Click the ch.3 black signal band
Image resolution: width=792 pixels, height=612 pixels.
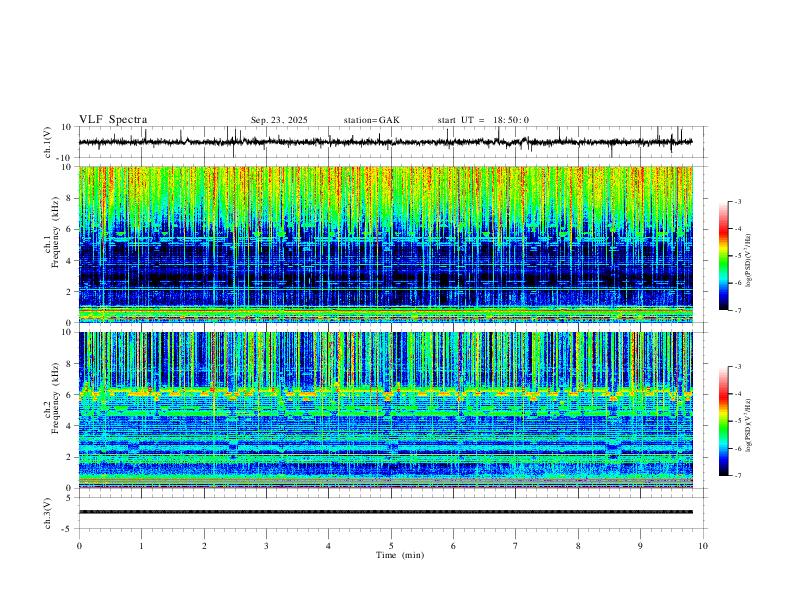385,512
